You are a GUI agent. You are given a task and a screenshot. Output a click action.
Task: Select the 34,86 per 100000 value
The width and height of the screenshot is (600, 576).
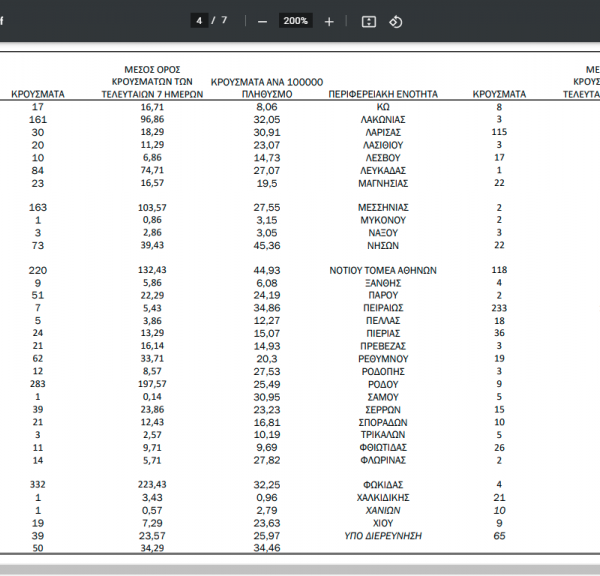pos(267,308)
